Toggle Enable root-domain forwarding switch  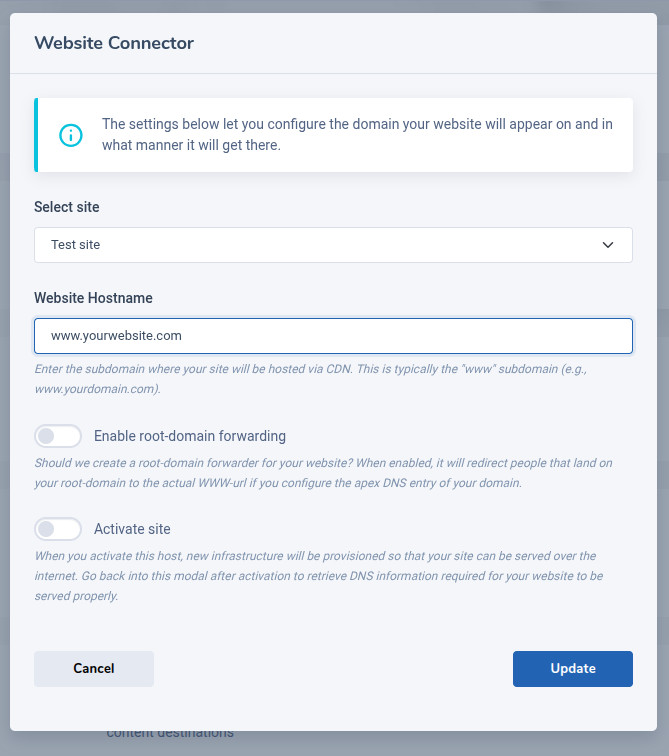58,436
